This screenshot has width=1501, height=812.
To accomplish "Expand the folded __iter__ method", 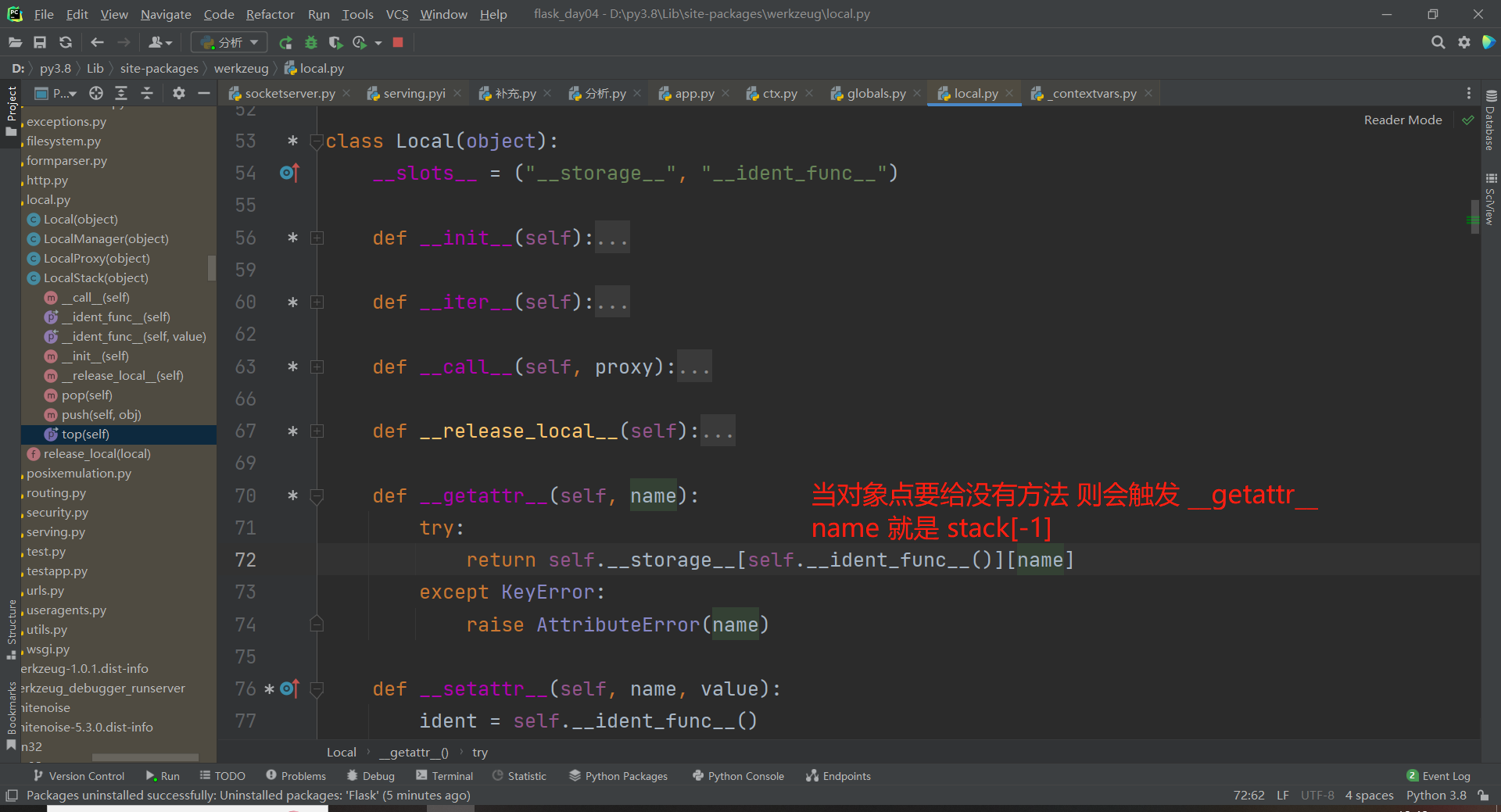I will [x=317, y=302].
